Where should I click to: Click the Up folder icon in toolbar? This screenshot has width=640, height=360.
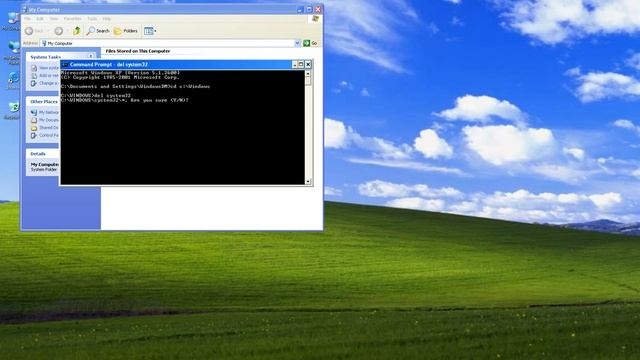(x=77, y=31)
